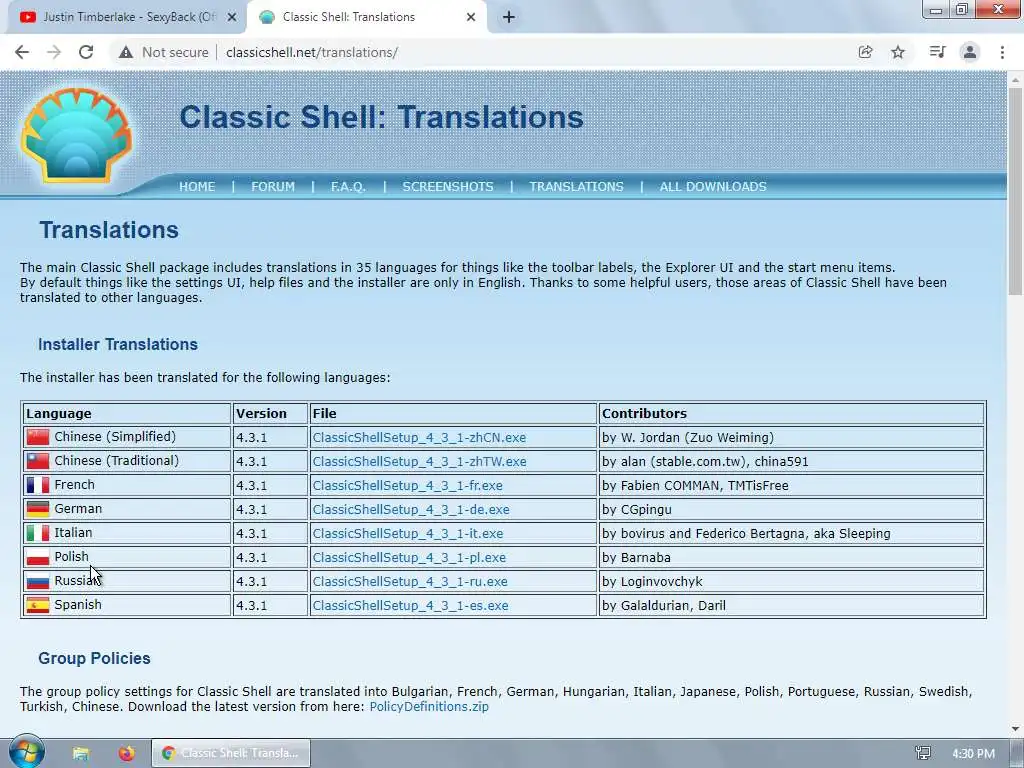The image size is (1024, 768).
Task: Click the 'by Fabien COMMAN, TMTisFree' cell
Action: 792,485
